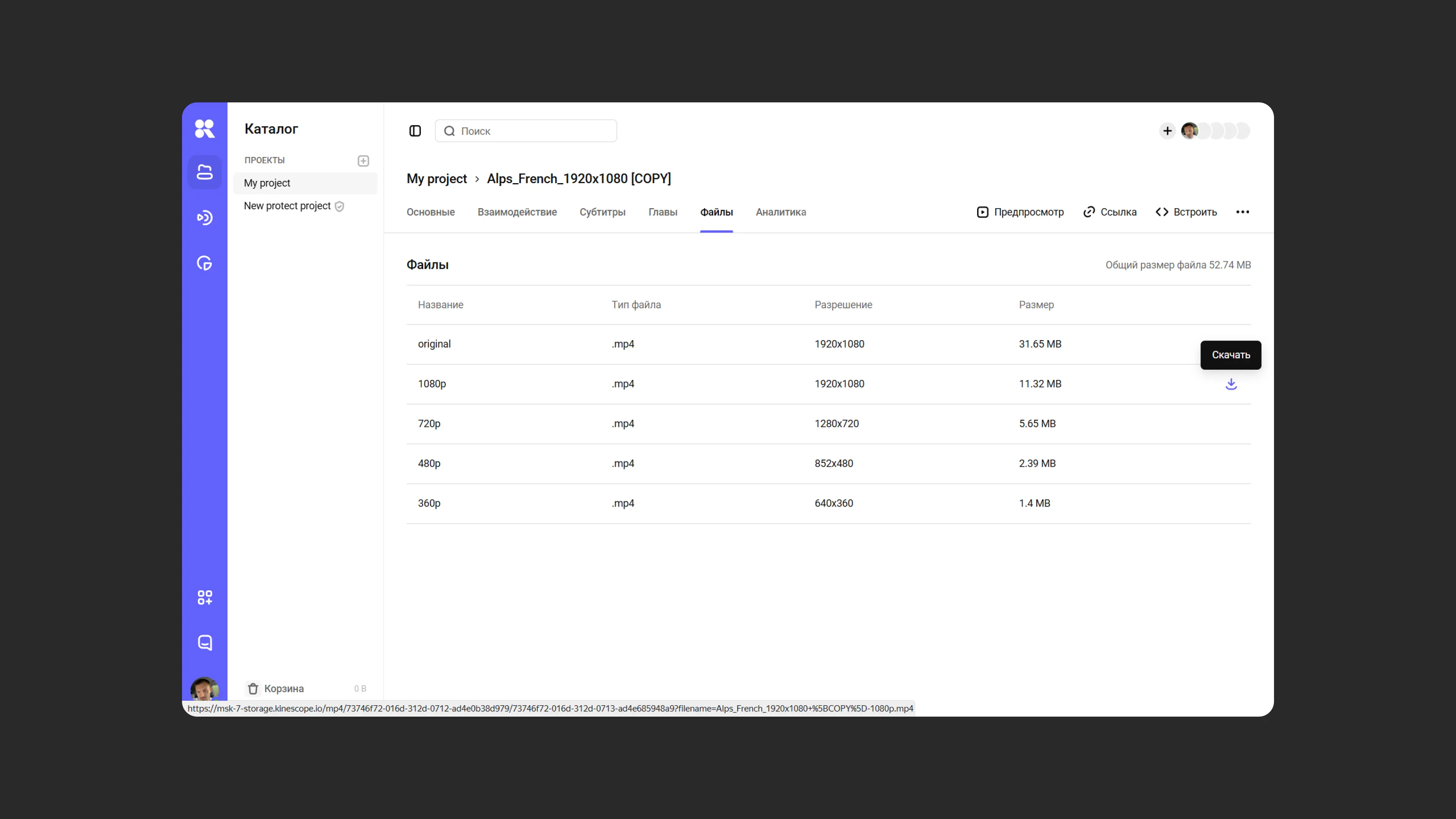Open the support chat sidebar icon
1456x819 pixels.
coord(204,643)
